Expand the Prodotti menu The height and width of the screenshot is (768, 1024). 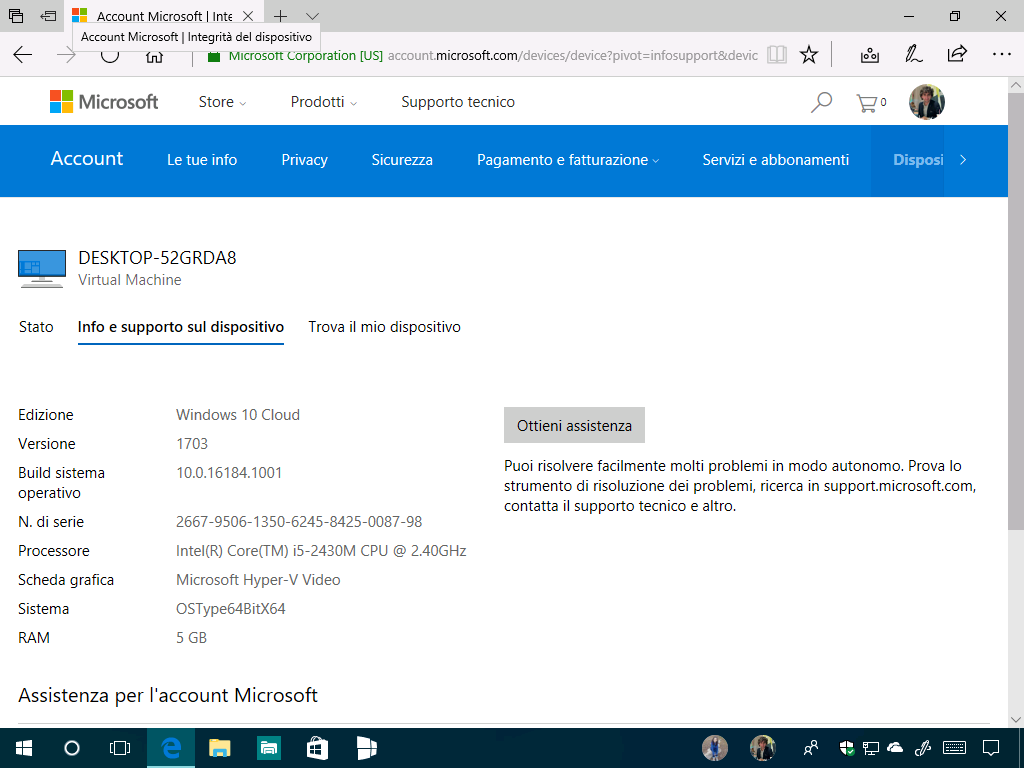[324, 102]
